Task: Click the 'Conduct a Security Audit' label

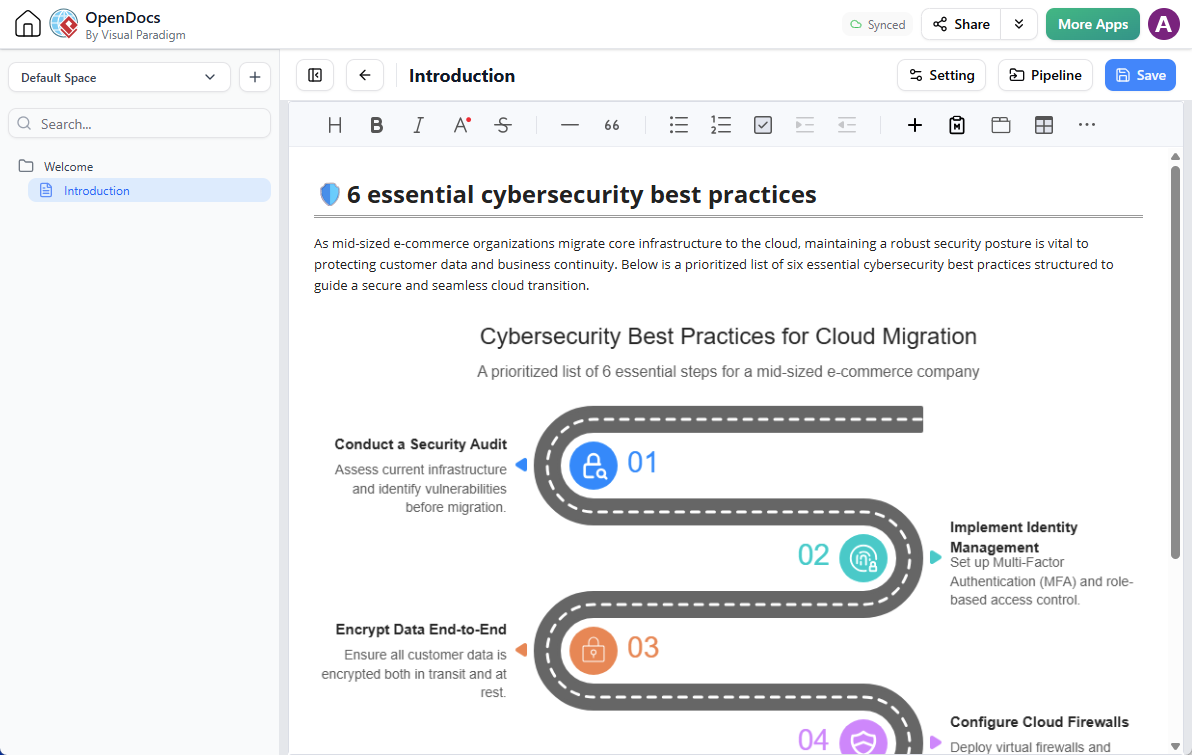Action: [420, 444]
